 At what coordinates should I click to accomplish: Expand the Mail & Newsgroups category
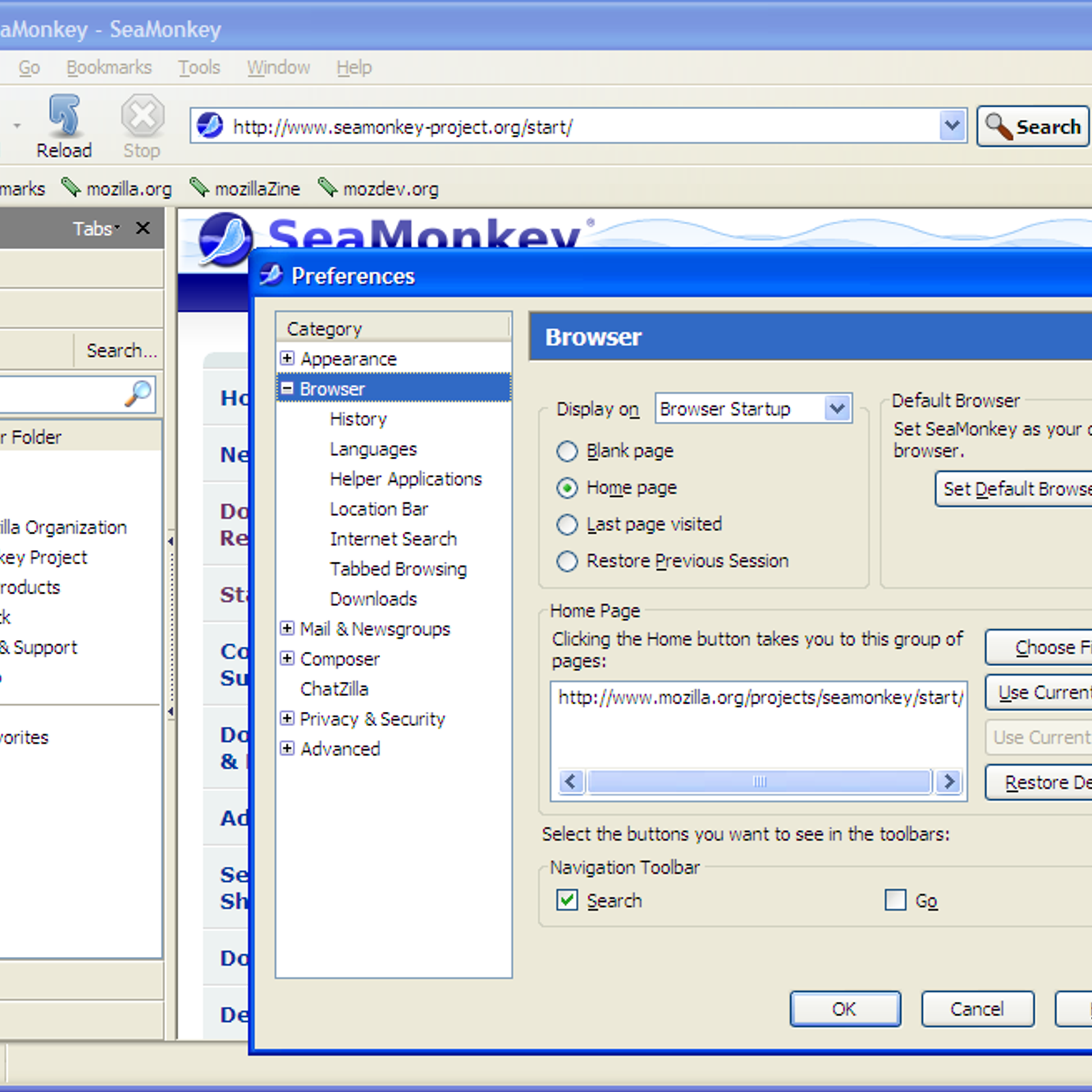tap(287, 629)
